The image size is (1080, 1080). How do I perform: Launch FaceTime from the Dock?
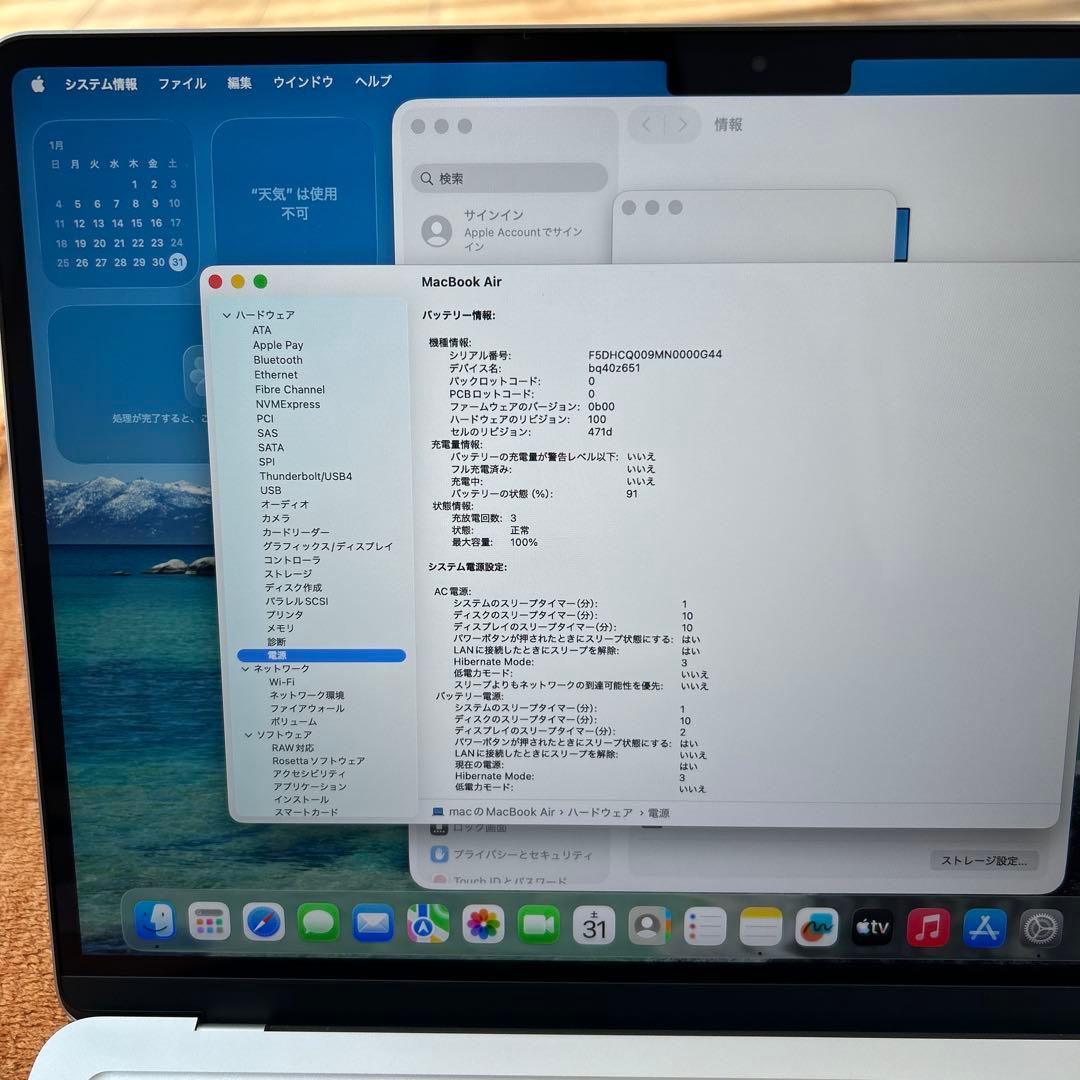point(540,922)
